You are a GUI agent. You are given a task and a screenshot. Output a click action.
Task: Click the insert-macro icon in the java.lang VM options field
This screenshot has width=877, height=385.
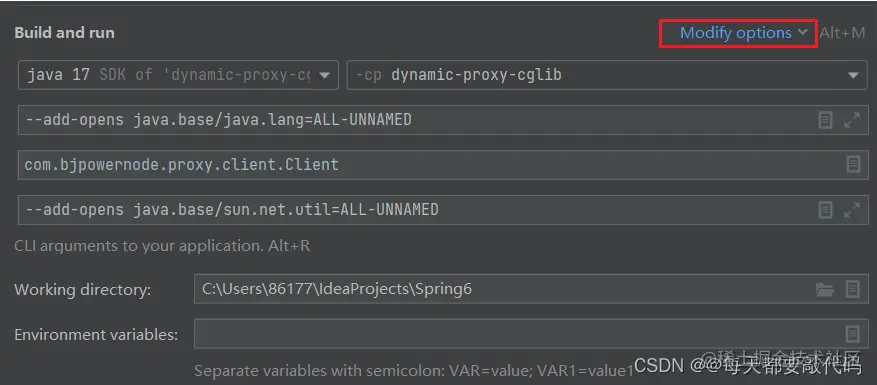826,120
